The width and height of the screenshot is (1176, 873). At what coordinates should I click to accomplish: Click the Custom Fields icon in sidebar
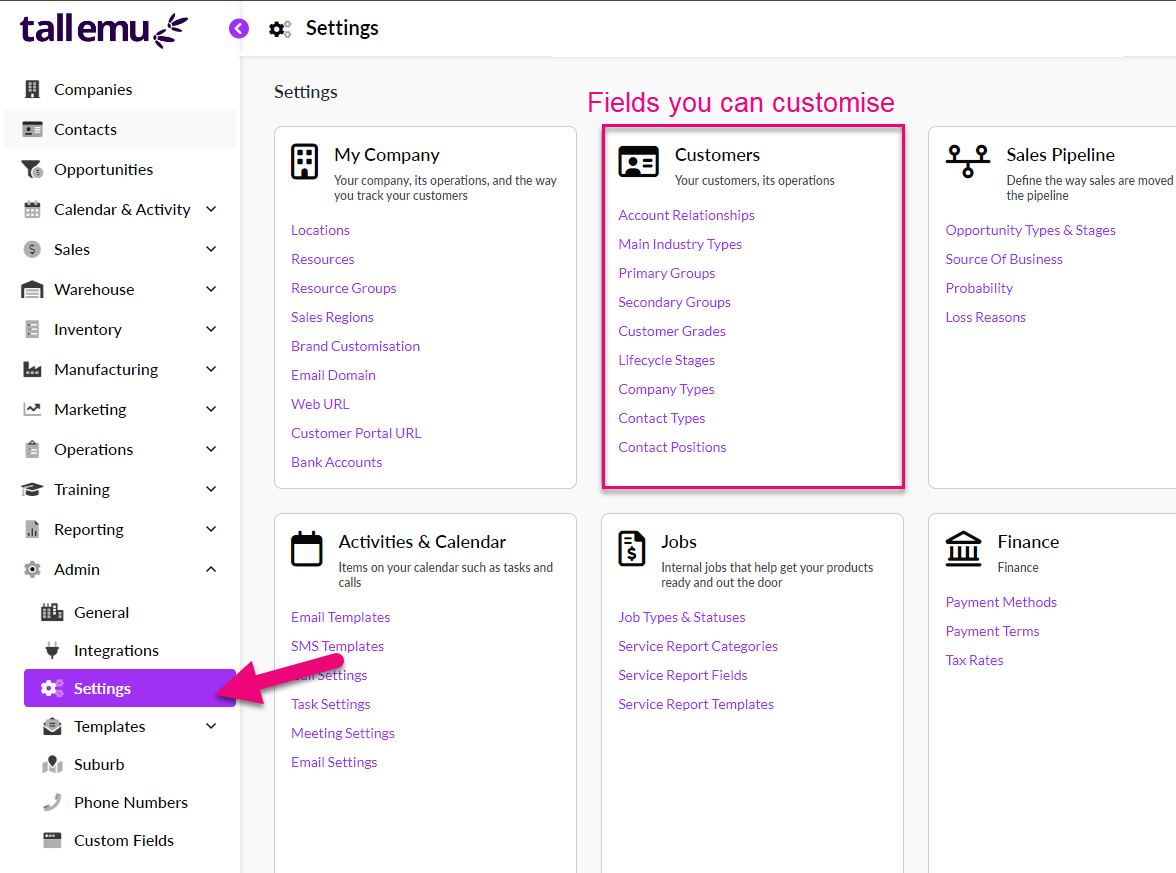pos(52,841)
